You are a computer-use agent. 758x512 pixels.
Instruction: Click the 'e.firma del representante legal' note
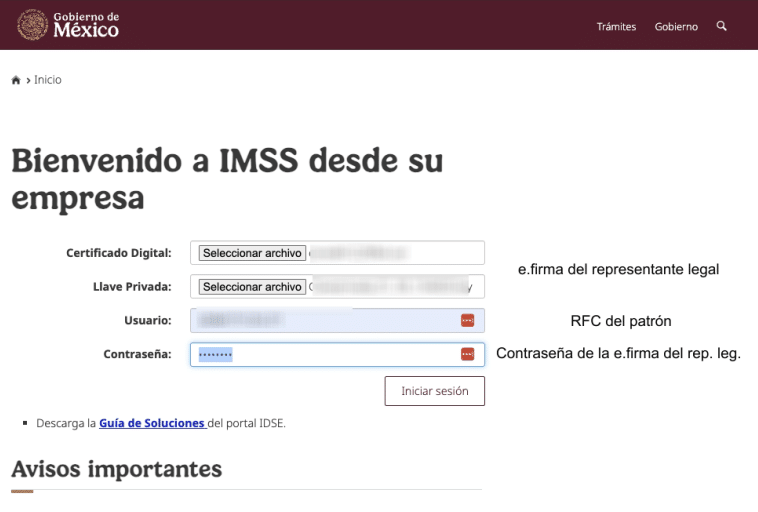[618, 269]
